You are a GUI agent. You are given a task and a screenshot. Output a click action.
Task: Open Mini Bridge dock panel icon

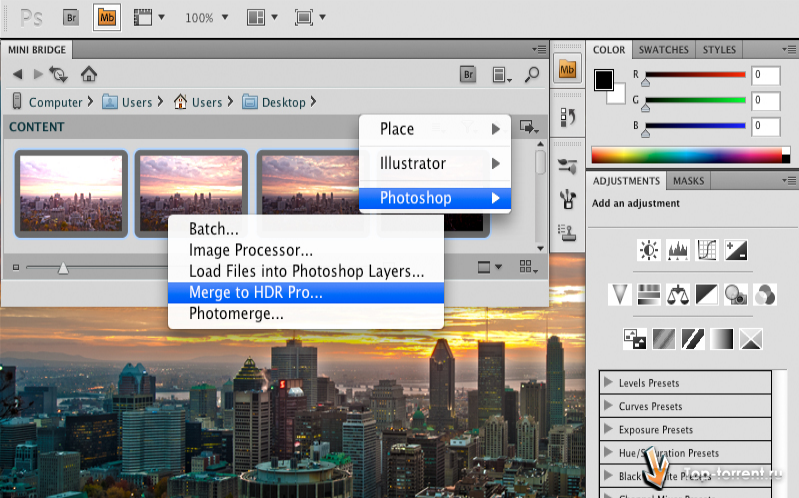tap(567, 68)
